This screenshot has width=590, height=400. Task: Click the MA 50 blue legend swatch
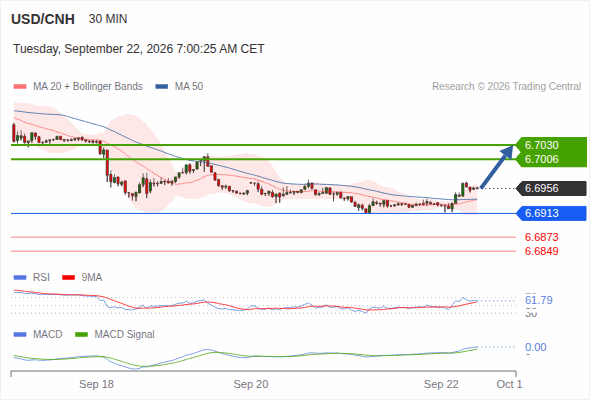click(162, 87)
